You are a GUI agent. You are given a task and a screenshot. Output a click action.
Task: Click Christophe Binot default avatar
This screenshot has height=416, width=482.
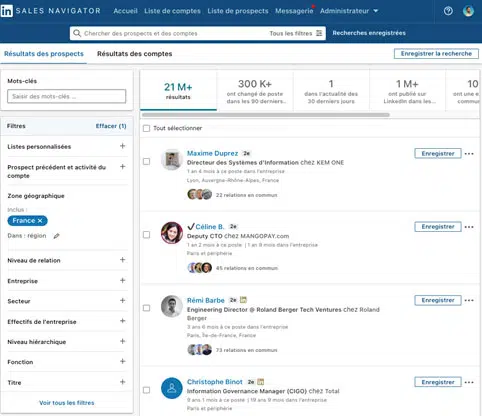pos(172,388)
